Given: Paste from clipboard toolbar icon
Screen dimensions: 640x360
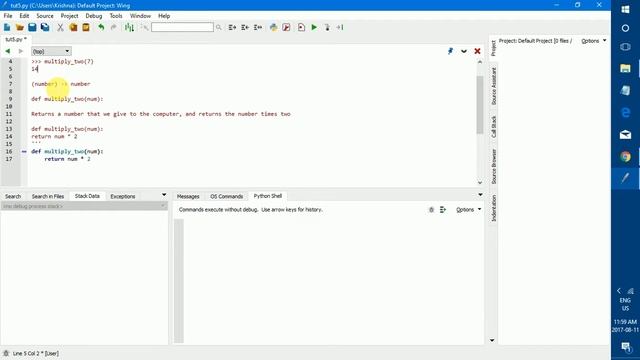Looking at the screenshot, I should (x=86, y=27).
